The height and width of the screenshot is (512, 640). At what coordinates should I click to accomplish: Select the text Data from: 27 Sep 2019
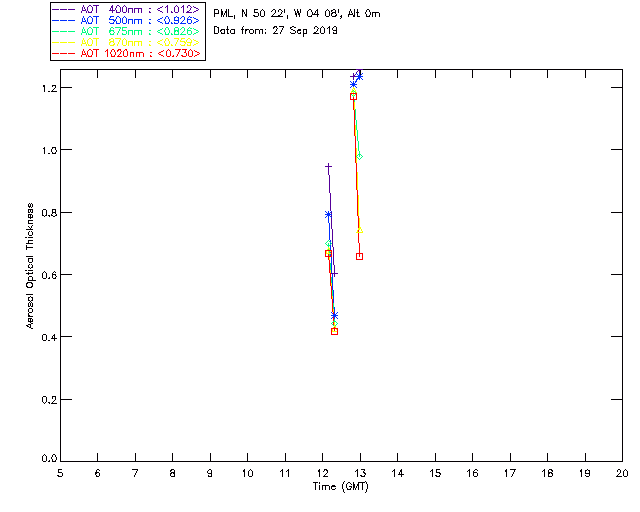coord(276,31)
